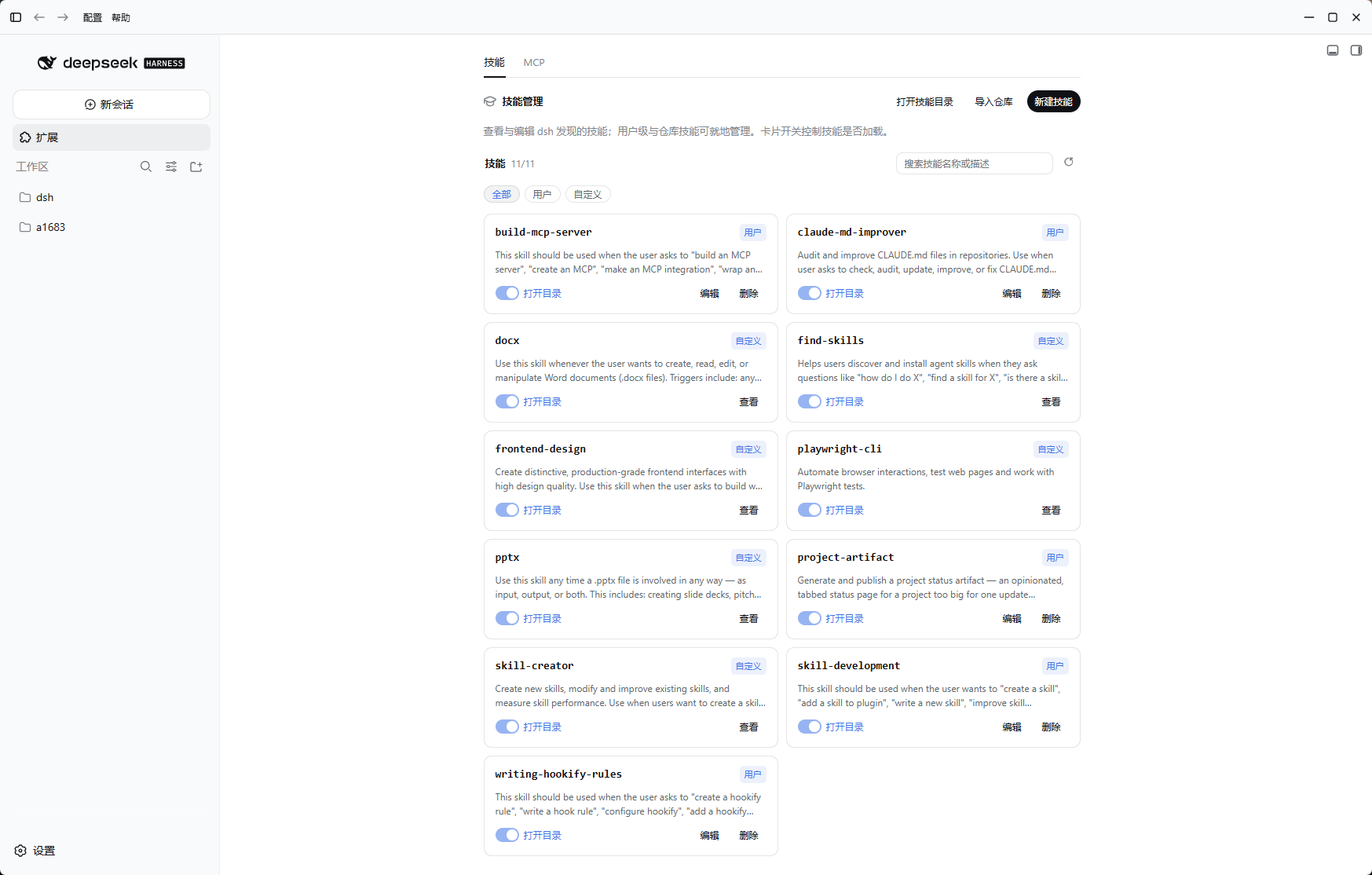1372x875 pixels.
Task: Toggle the playwright-cli skill switch
Action: click(x=810, y=510)
